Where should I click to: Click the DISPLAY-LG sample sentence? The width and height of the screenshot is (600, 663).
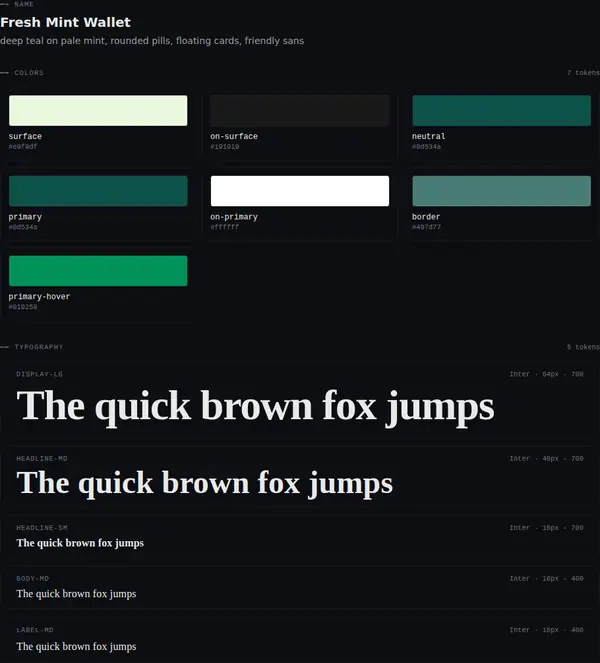(x=255, y=406)
